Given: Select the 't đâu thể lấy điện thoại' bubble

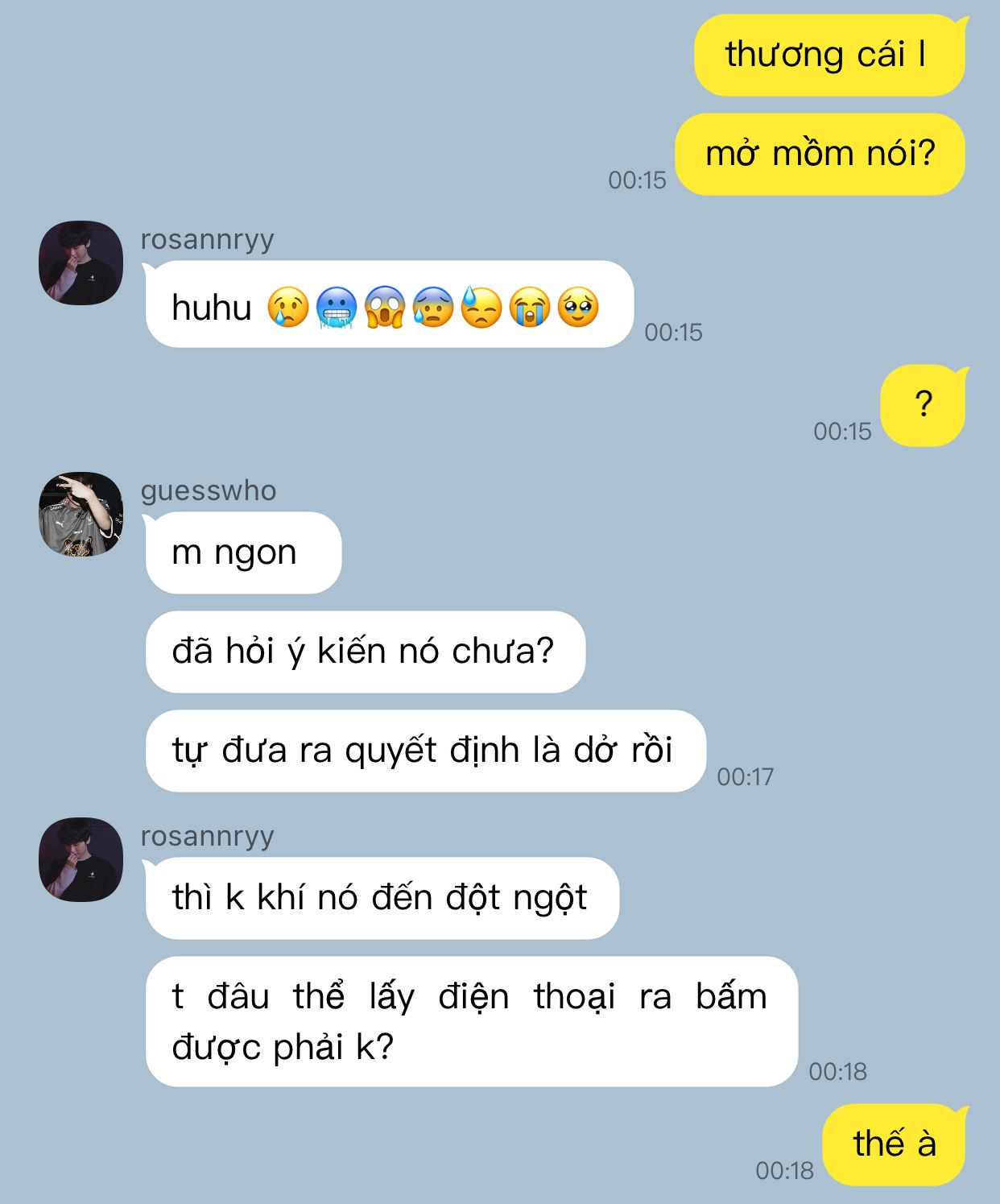Looking at the screenshot, I should [472, 1021].
